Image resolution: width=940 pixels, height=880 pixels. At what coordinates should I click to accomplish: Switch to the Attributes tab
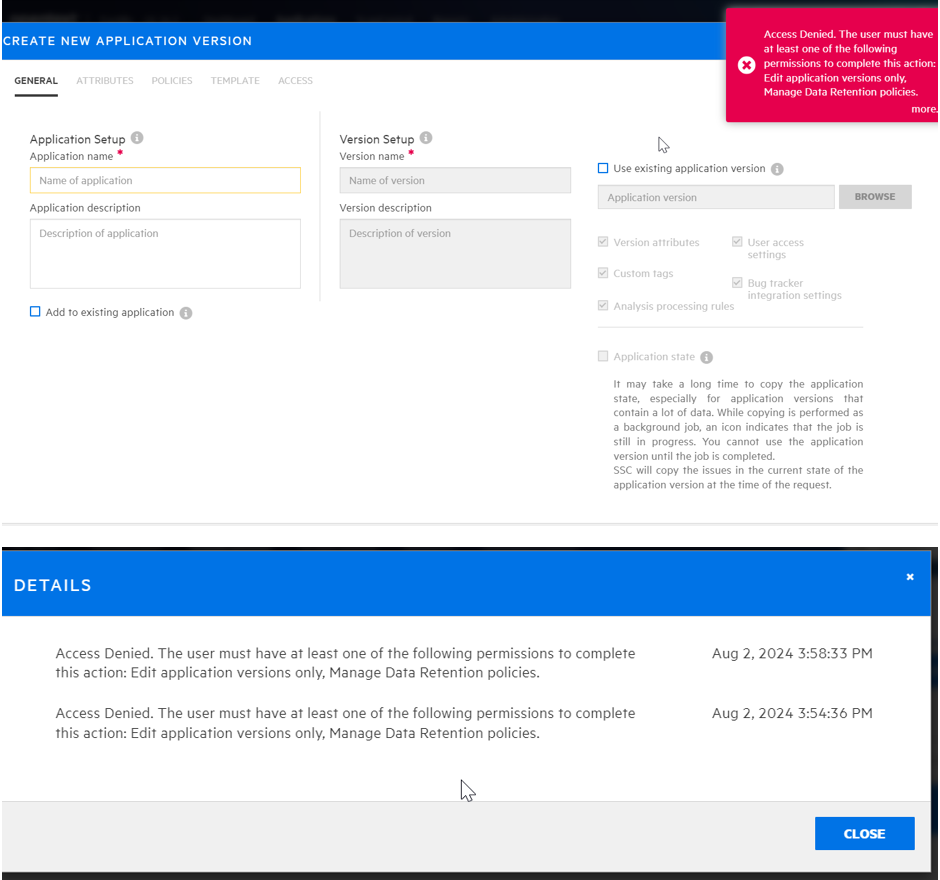105,81
